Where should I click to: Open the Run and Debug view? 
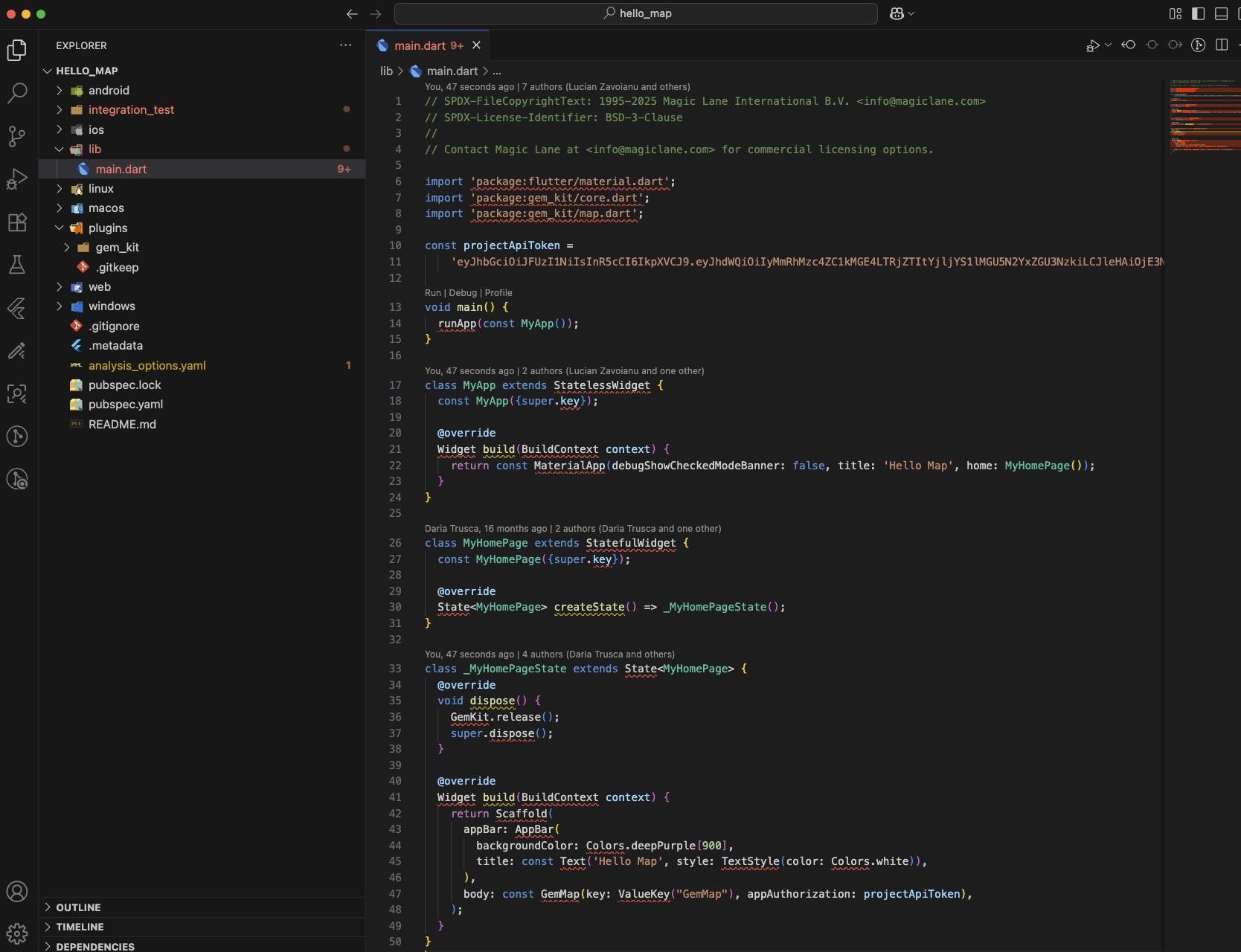[16, 179]
